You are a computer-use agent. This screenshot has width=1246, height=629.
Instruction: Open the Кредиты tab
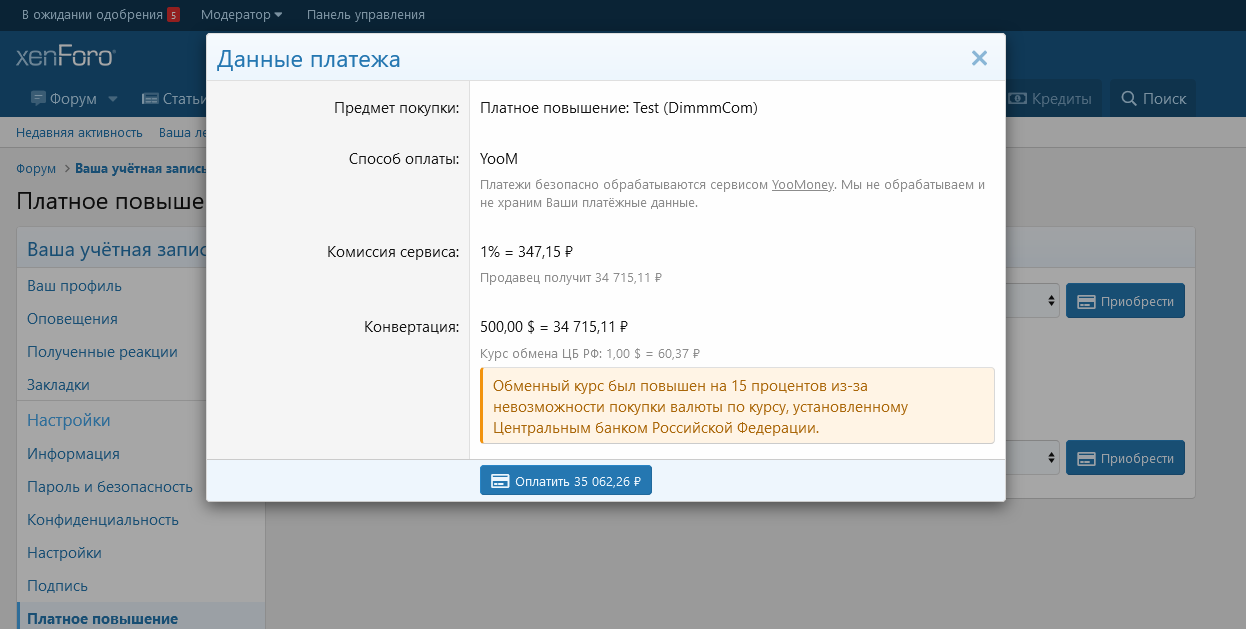(x=1050, y=98)
